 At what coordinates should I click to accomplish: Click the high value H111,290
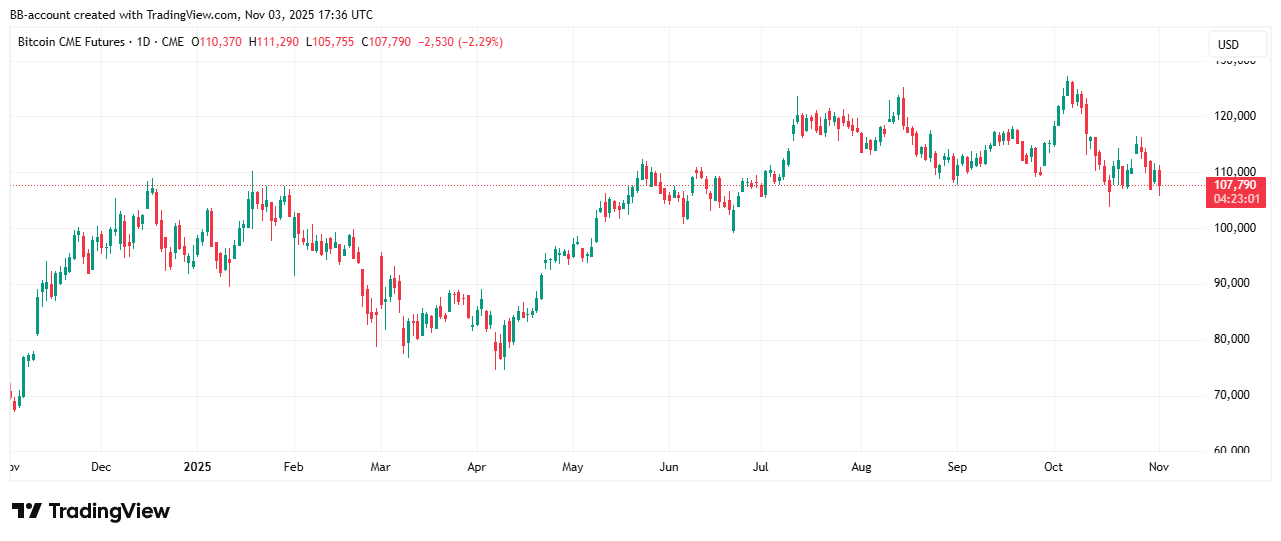coord(274,42)
